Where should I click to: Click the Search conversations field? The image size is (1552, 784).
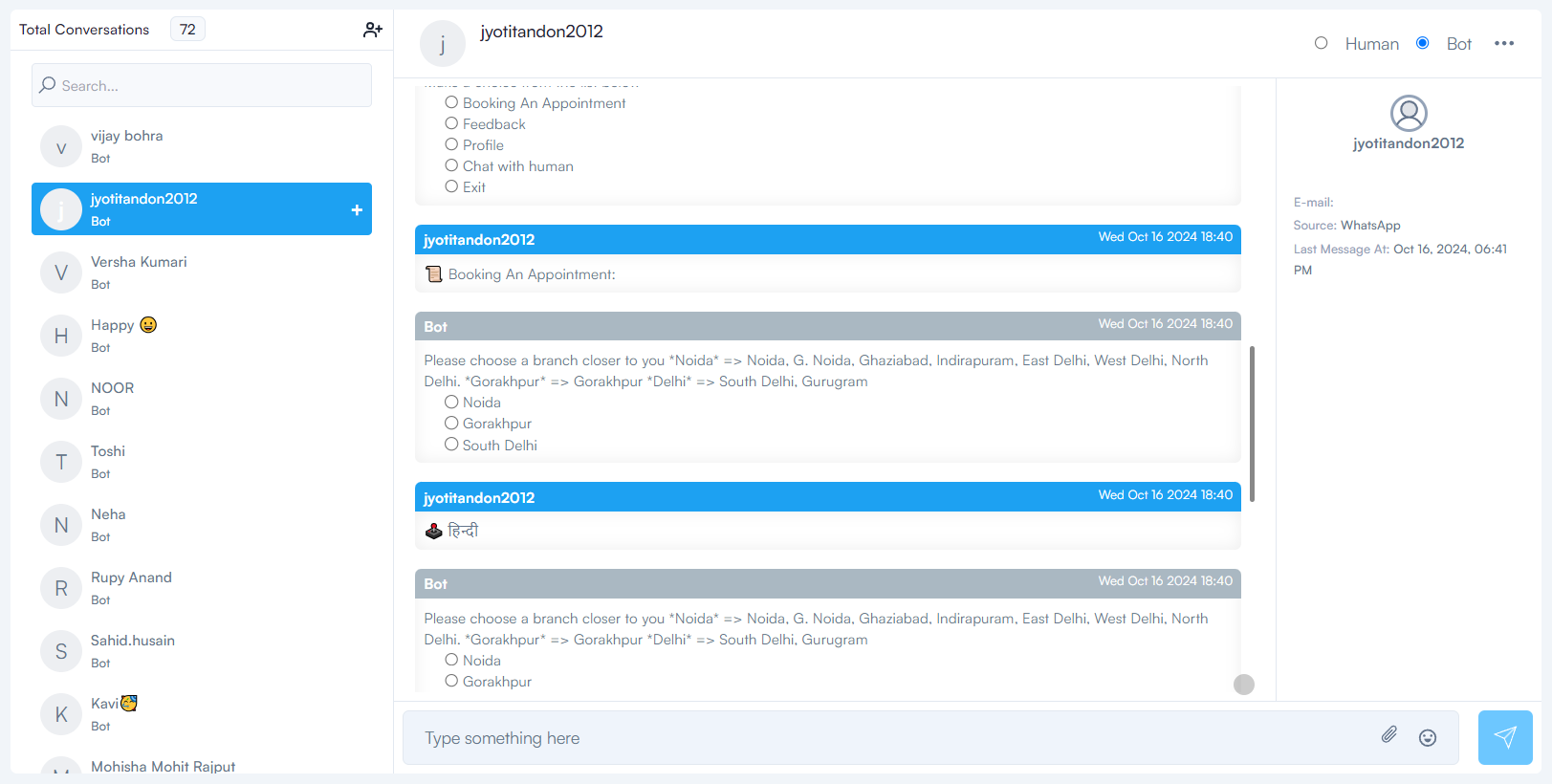pyautogui.click(x=202, y=85)
